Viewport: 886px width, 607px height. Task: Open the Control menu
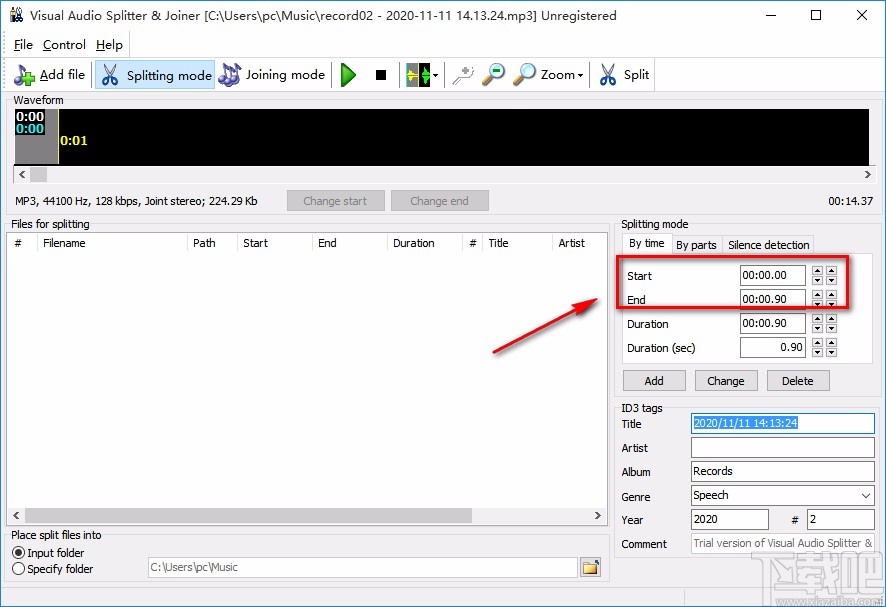[x=64, y=45]
